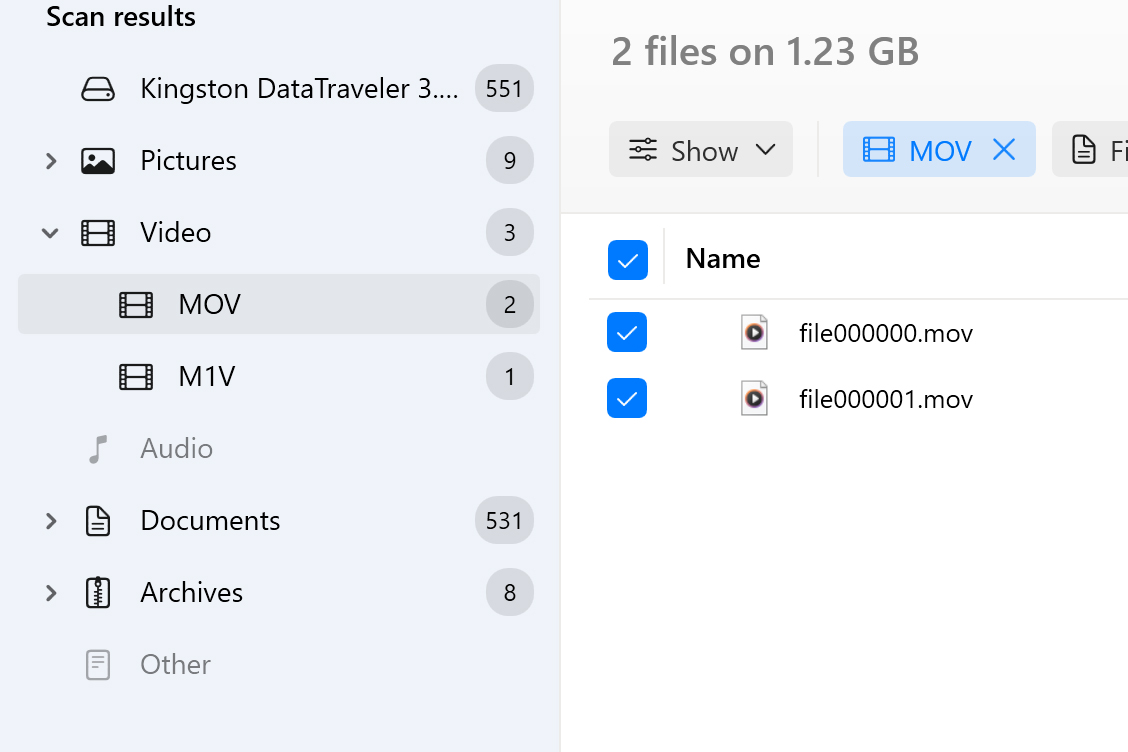This screenshot has width=1128, height=752.
Task: Click the Kingston DataTraveler drive icon
Action: click(x=98, y=90)
